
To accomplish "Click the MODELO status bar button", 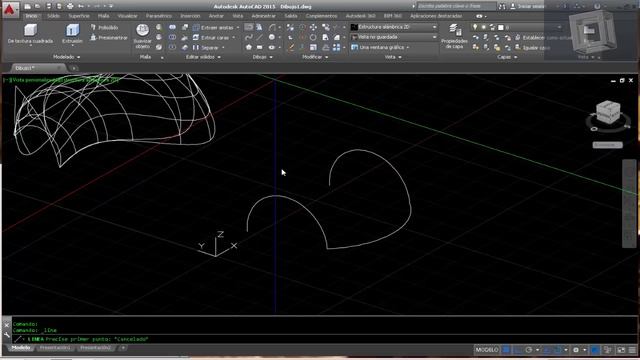I will pos(487,350).
